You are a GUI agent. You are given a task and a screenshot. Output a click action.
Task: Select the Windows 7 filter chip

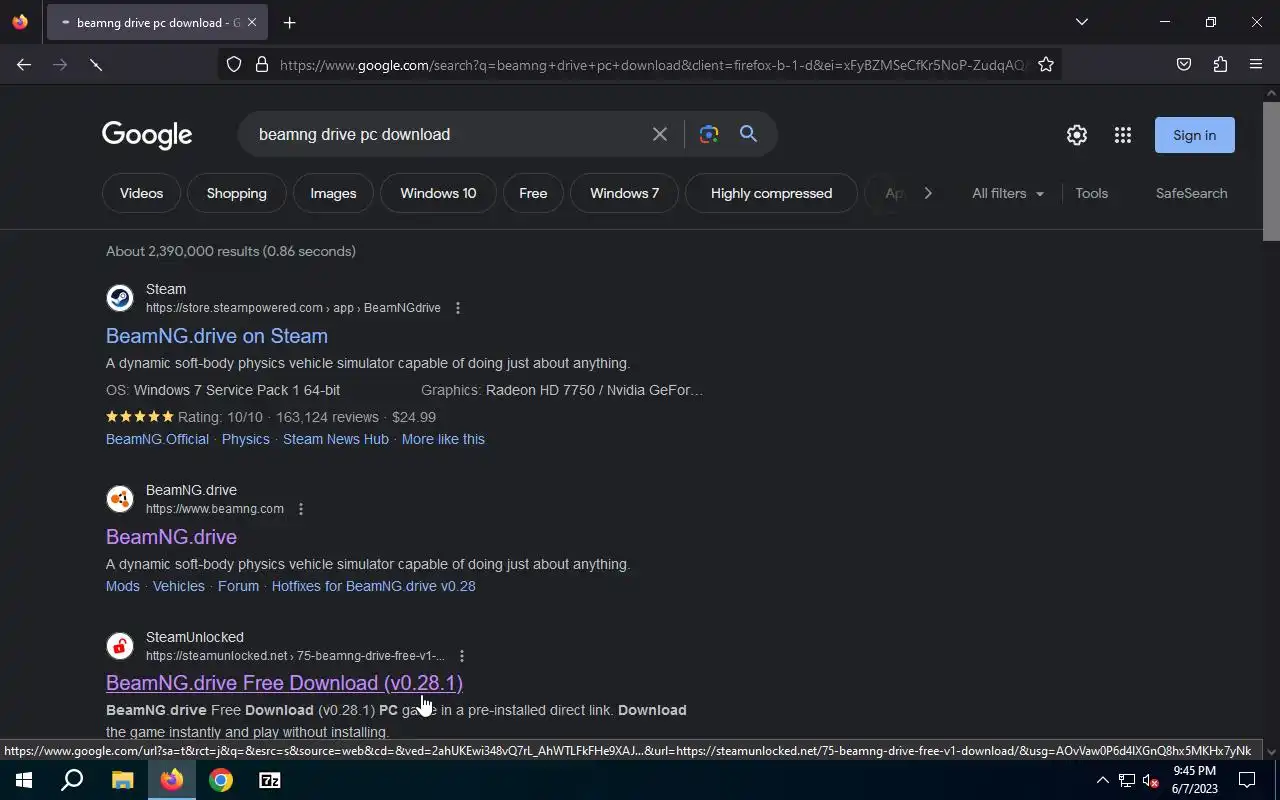click(624, 193)
